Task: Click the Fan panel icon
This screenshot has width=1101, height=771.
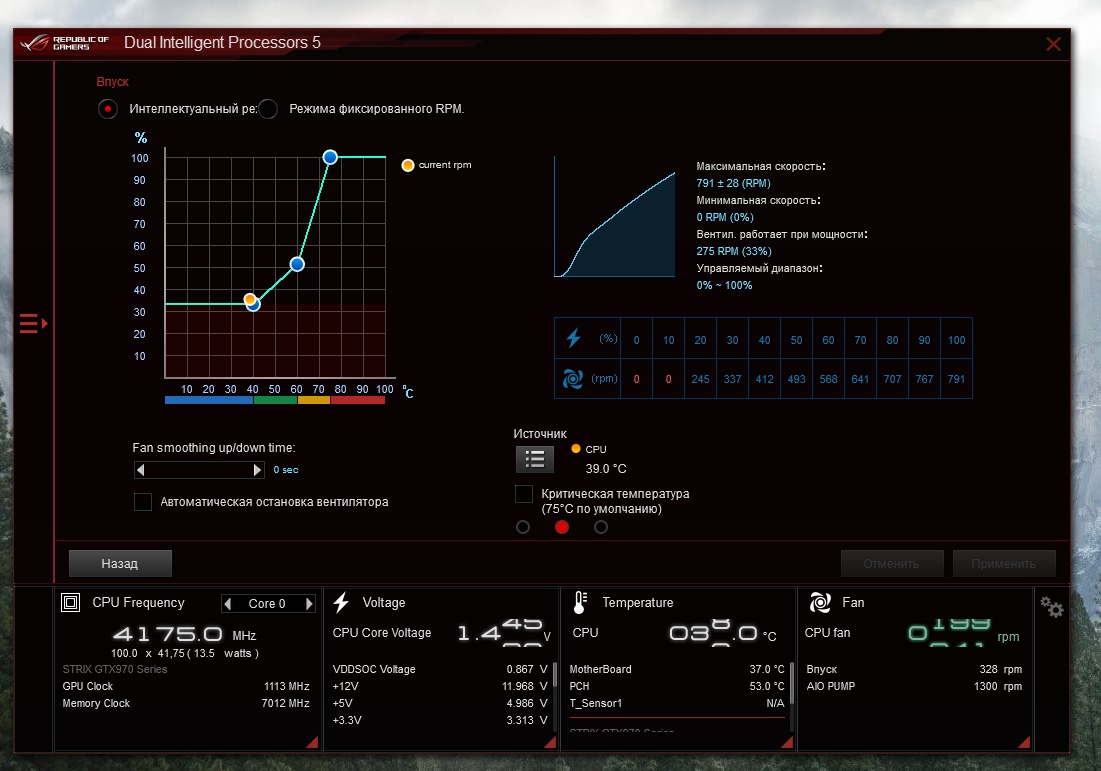Action: click(819, 602)
